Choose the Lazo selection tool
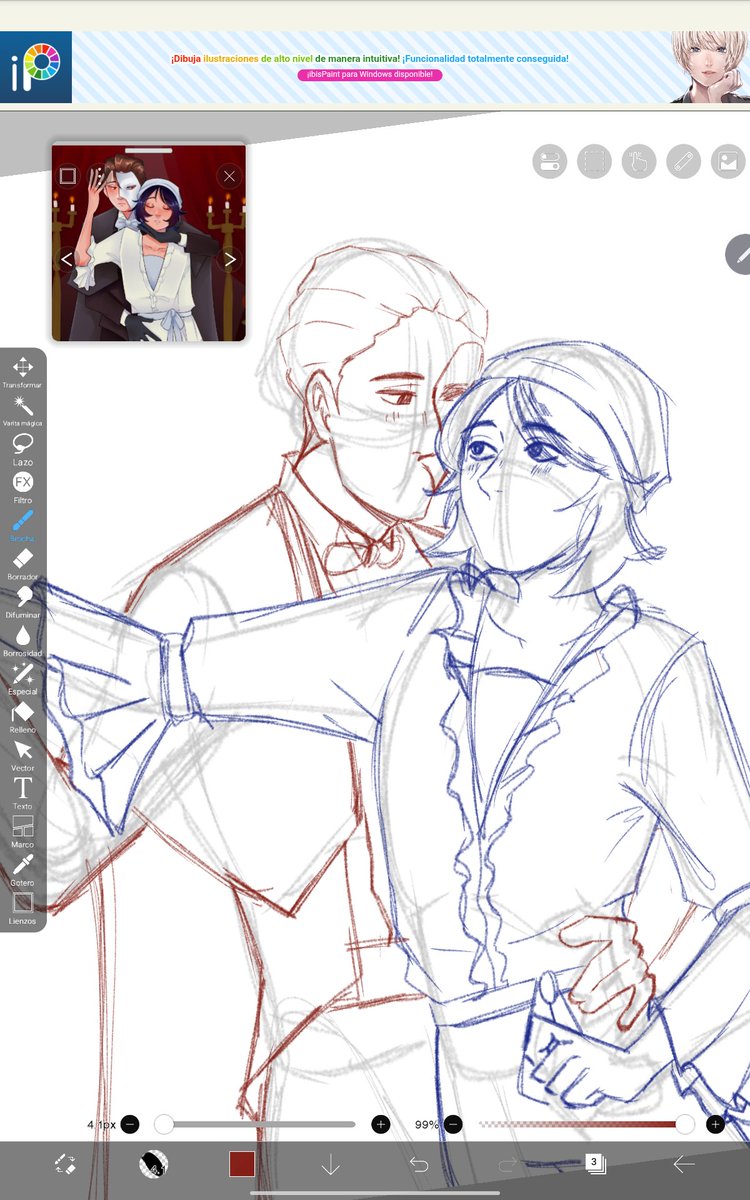This screenshot has height=1200, width=750. tap(23, 448)
